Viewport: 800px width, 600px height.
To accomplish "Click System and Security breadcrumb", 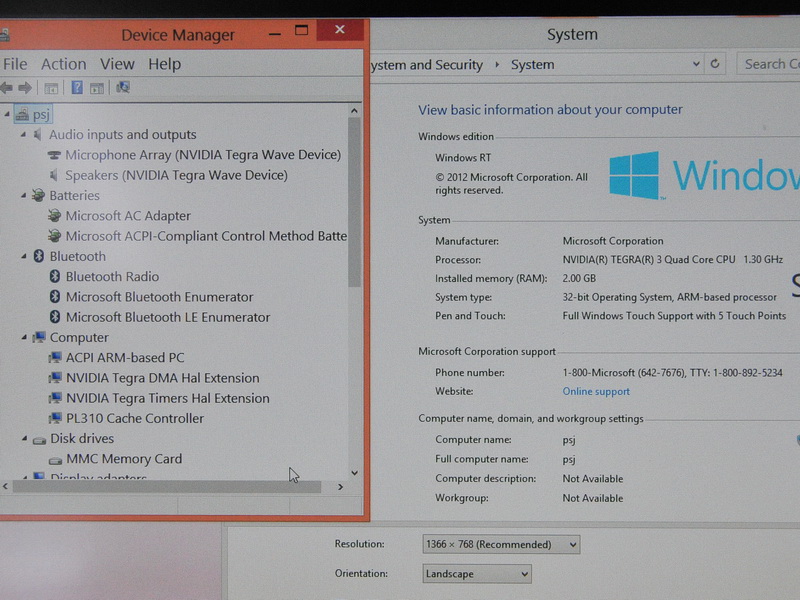I will [x=427, y=65].
